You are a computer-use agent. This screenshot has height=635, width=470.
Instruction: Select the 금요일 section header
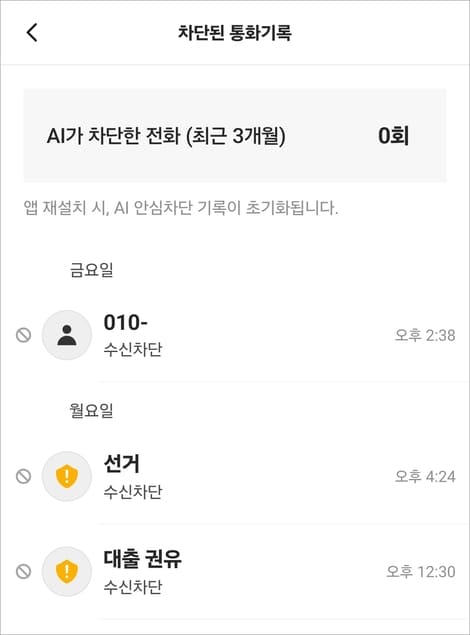coord(91,270)
